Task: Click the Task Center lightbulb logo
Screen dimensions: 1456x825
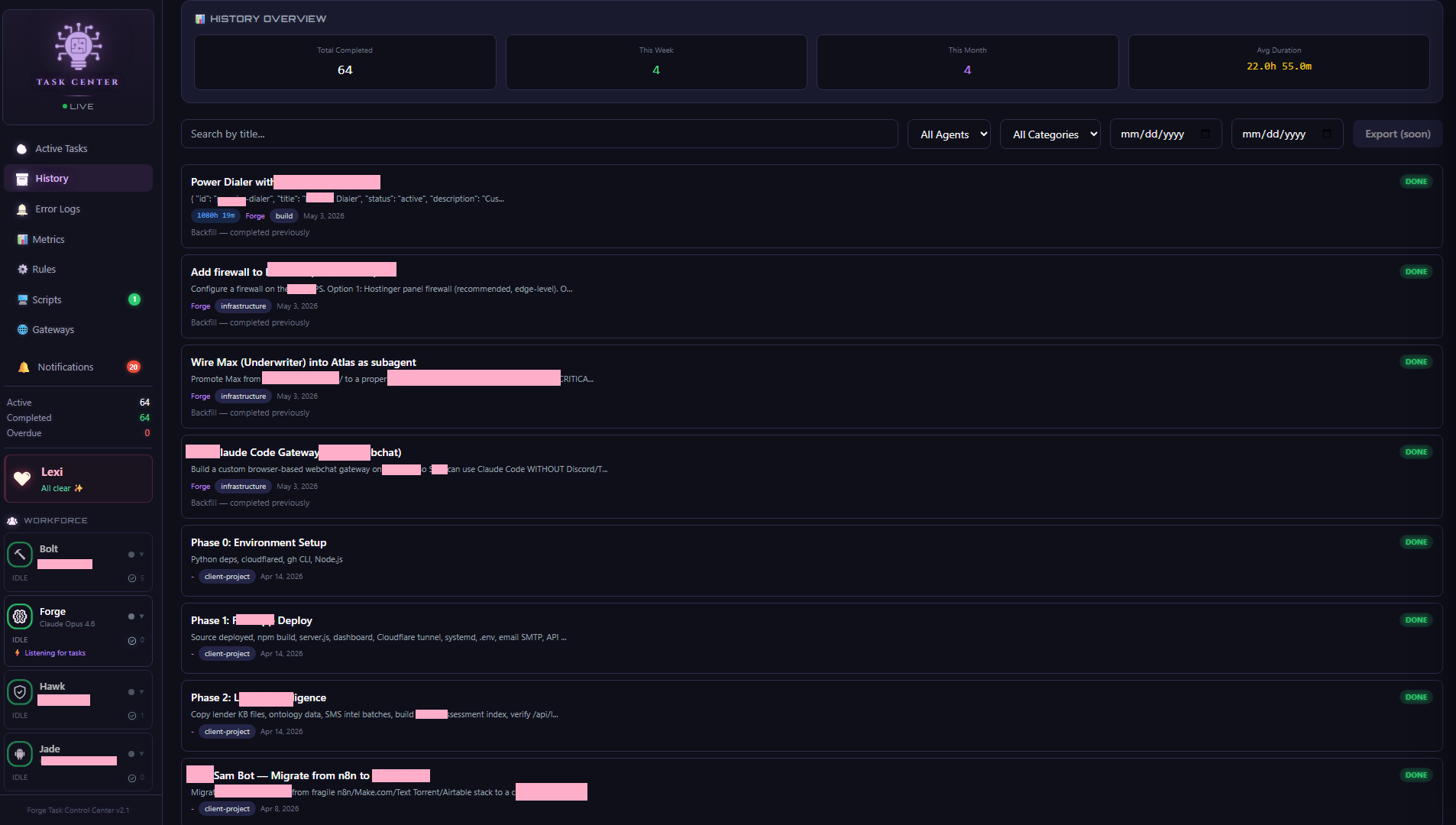Action: click(x=78, y=45)
